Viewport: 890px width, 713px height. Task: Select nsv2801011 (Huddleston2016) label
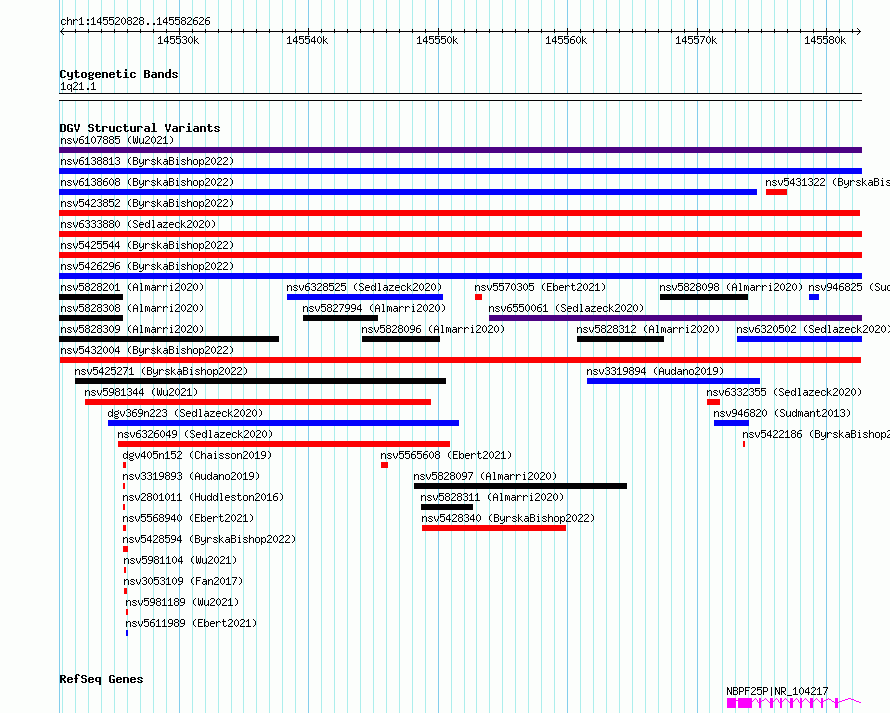[203, 497]
